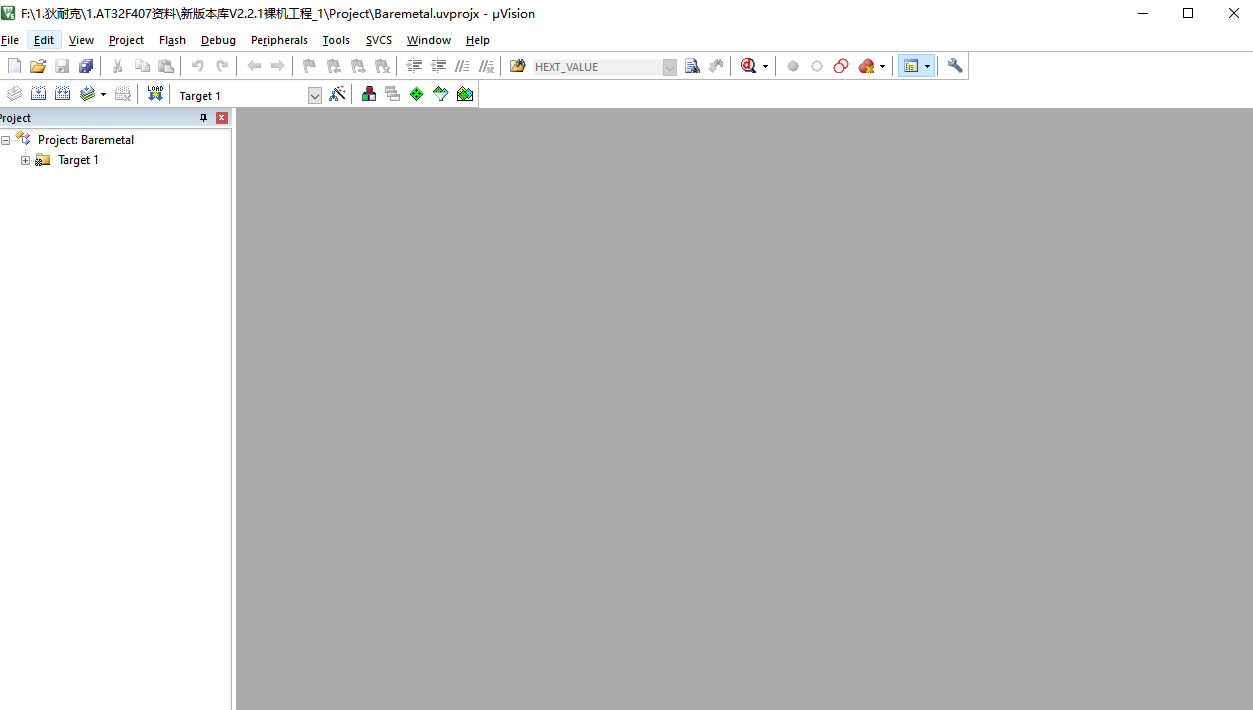
Task: Collapse the Project: Baremetal node
Action: [x=6, y=140]
